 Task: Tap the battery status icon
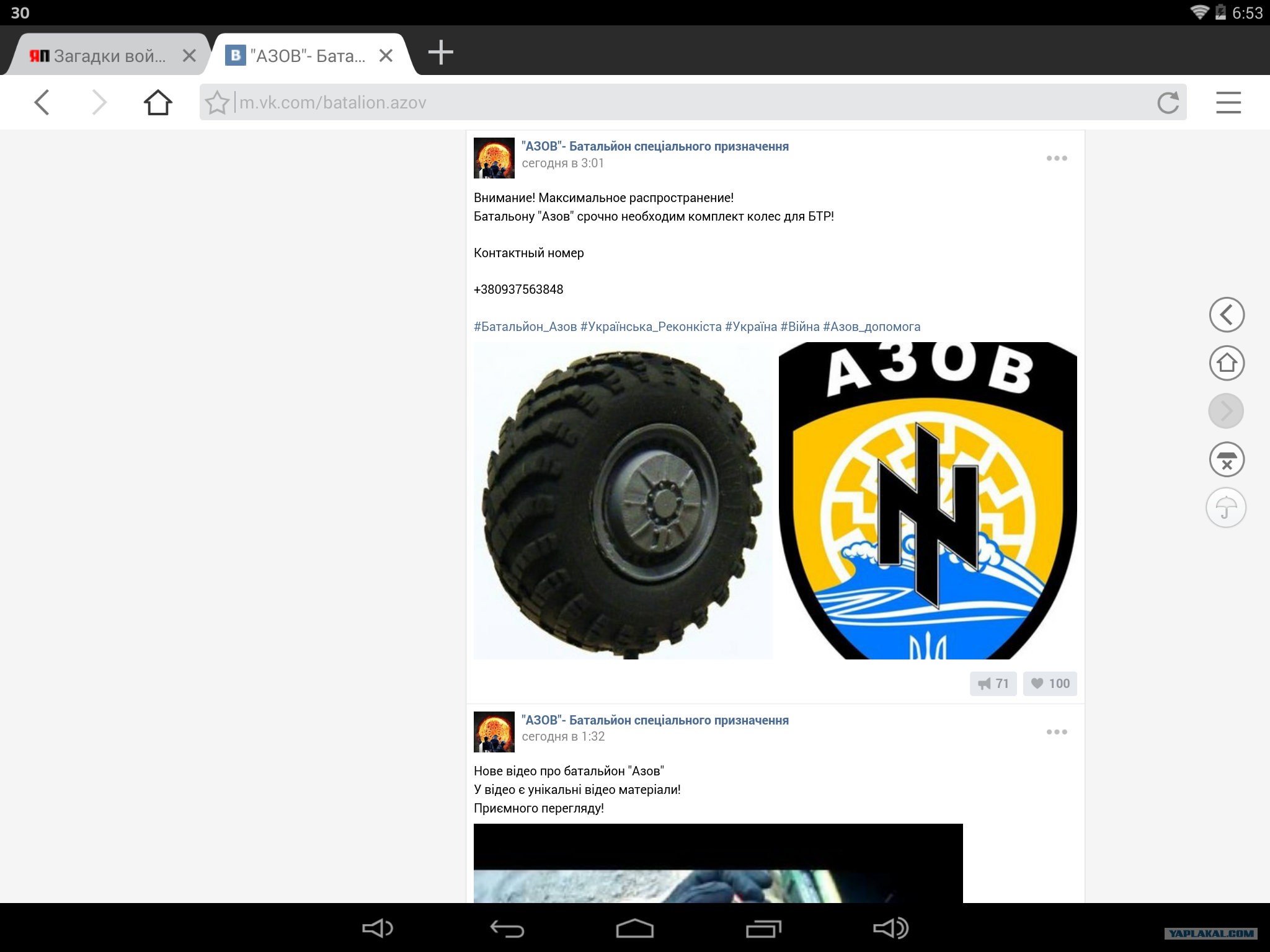(x=1220, y=12)
